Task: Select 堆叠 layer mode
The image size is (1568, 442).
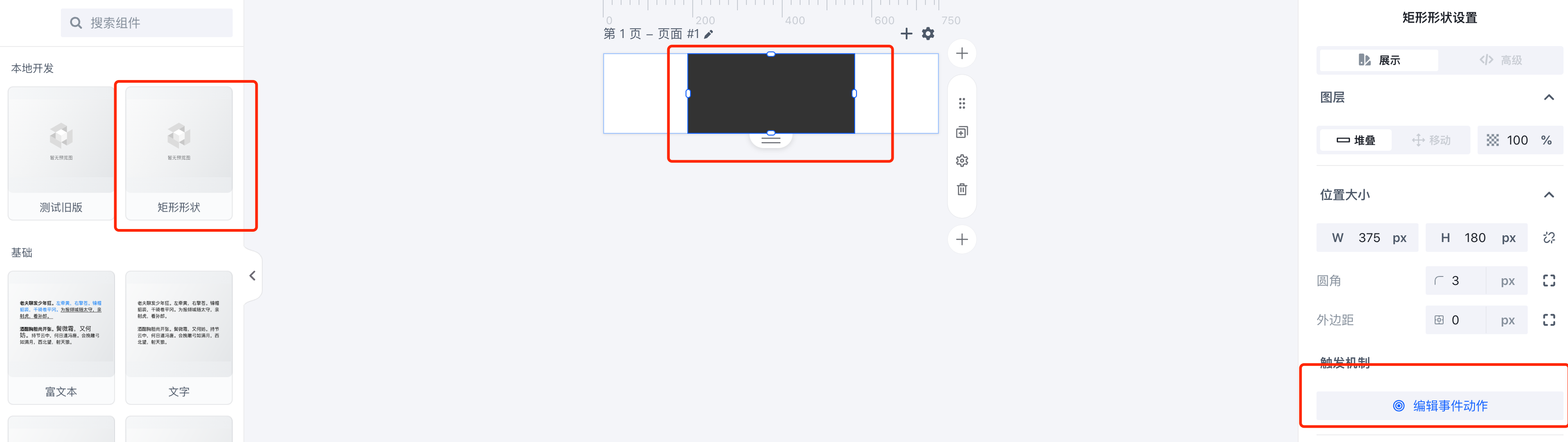Action: pyautogui.click(x=1355, y=140)
